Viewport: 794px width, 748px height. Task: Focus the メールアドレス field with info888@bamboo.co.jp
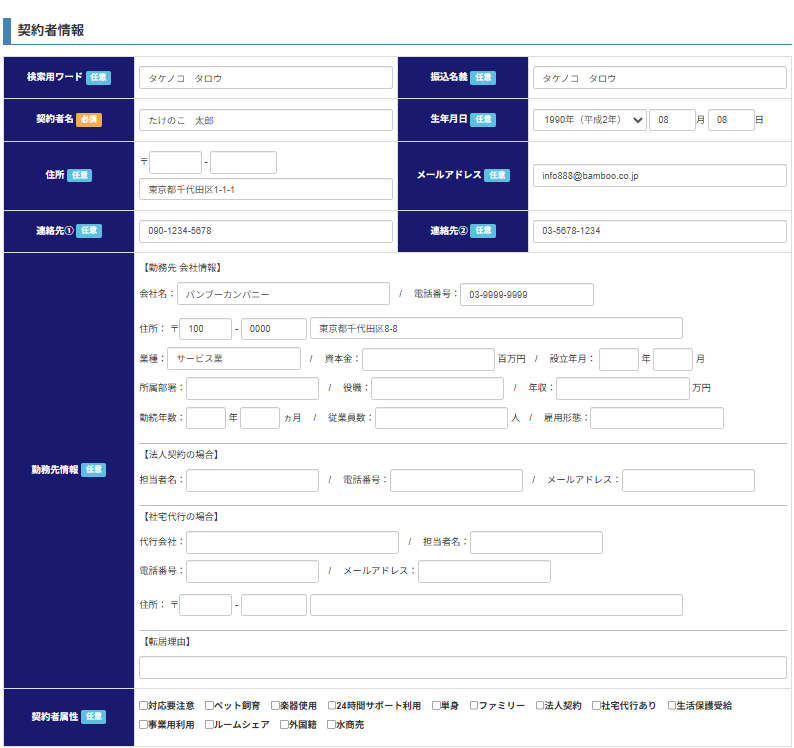[659, 175]
